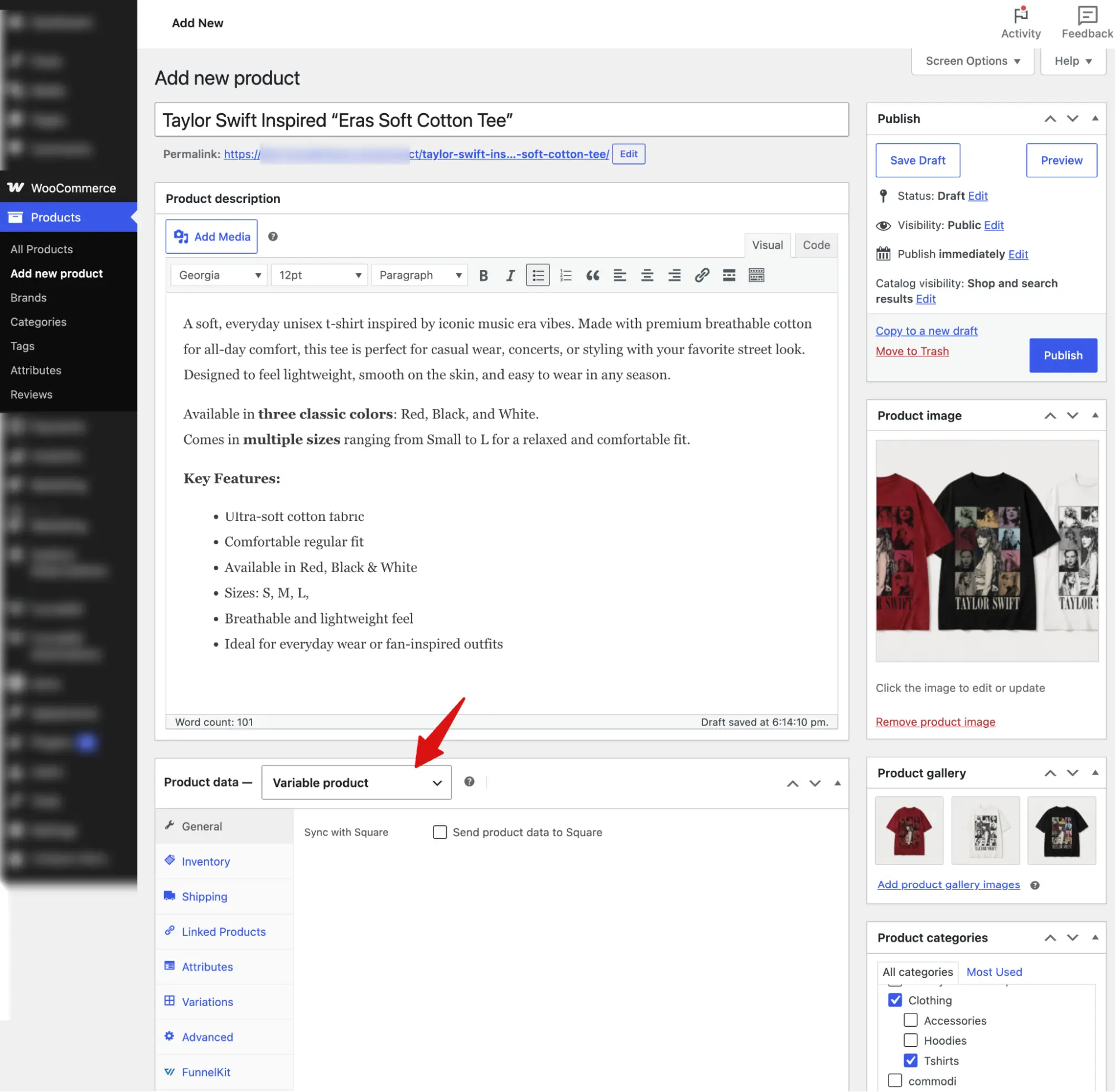Publish the product
1115x1092 pixels.
(1063, 355)
